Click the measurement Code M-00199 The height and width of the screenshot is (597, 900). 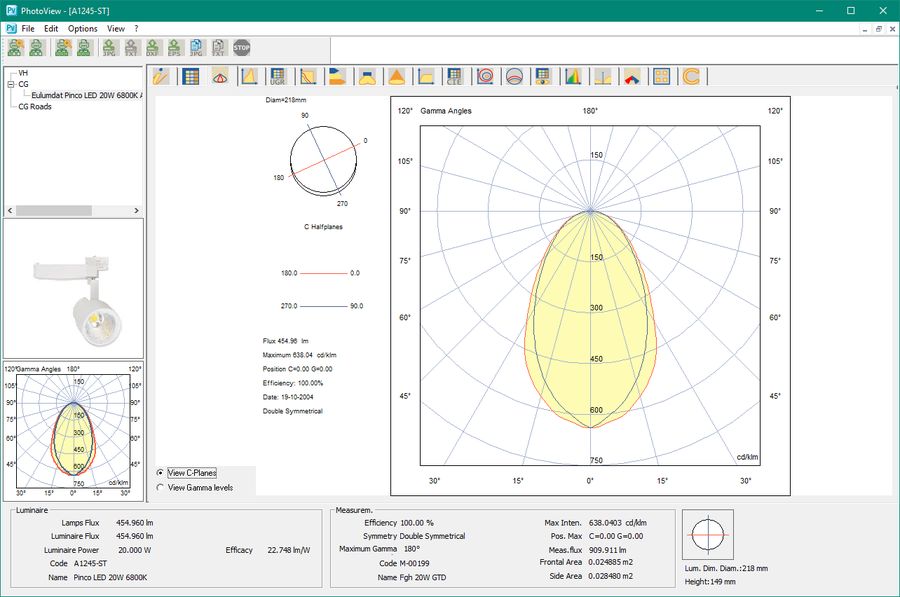click(x=414, y=563)
